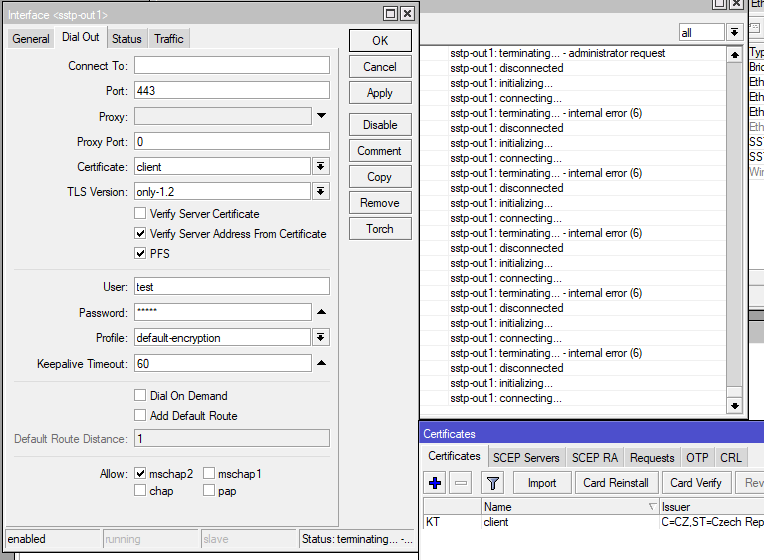Click the Keepalive Timeout field
764x560 pixels.
223,363
